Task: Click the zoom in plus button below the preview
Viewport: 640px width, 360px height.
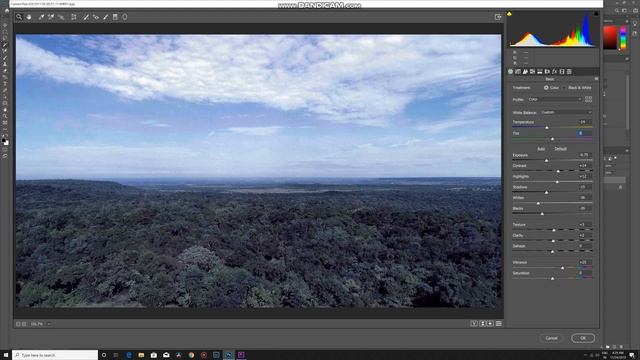Action: (24, 324)
